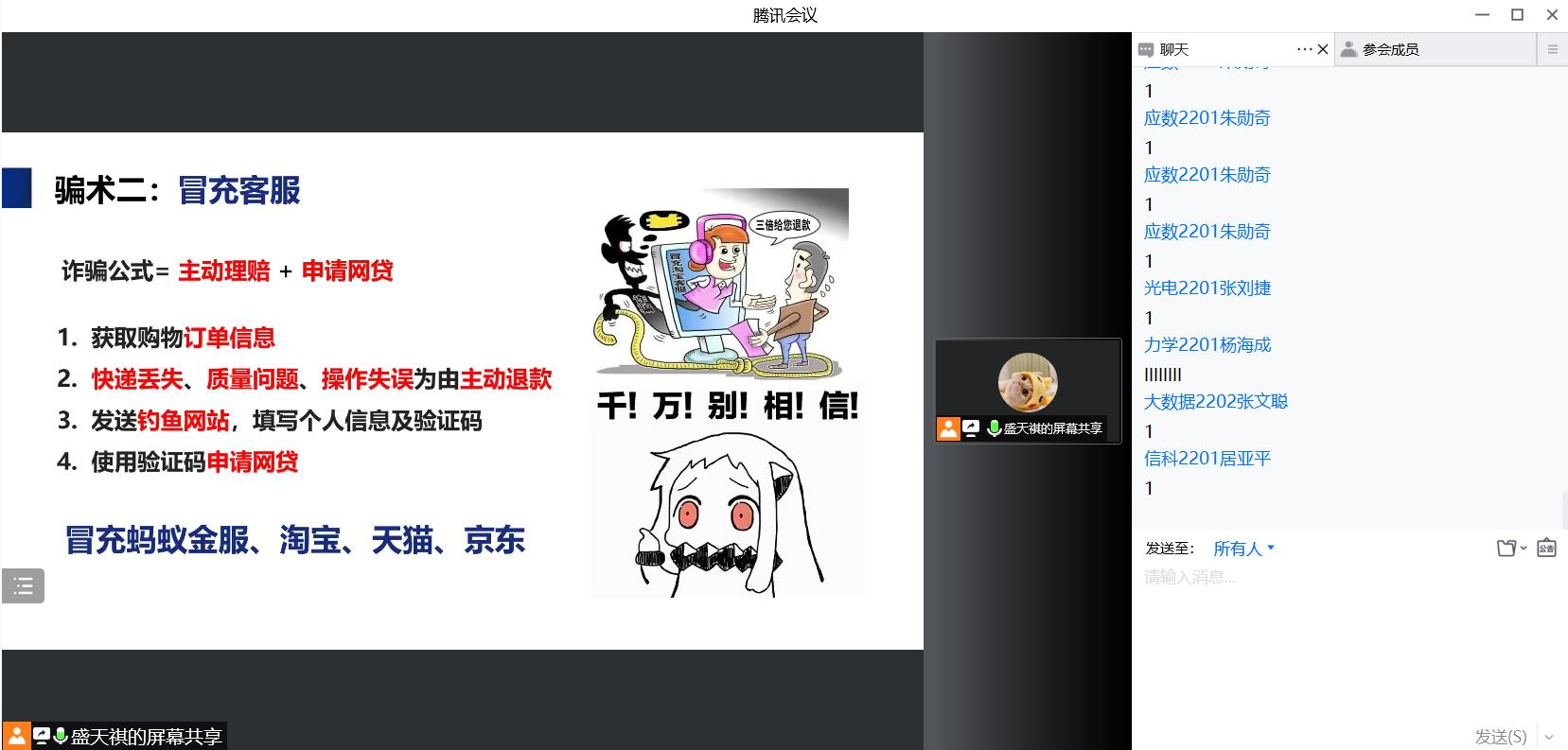Click the three-dots more options in chat tab
This screenshot has width=1568, height=750.
coord(1304,49)
